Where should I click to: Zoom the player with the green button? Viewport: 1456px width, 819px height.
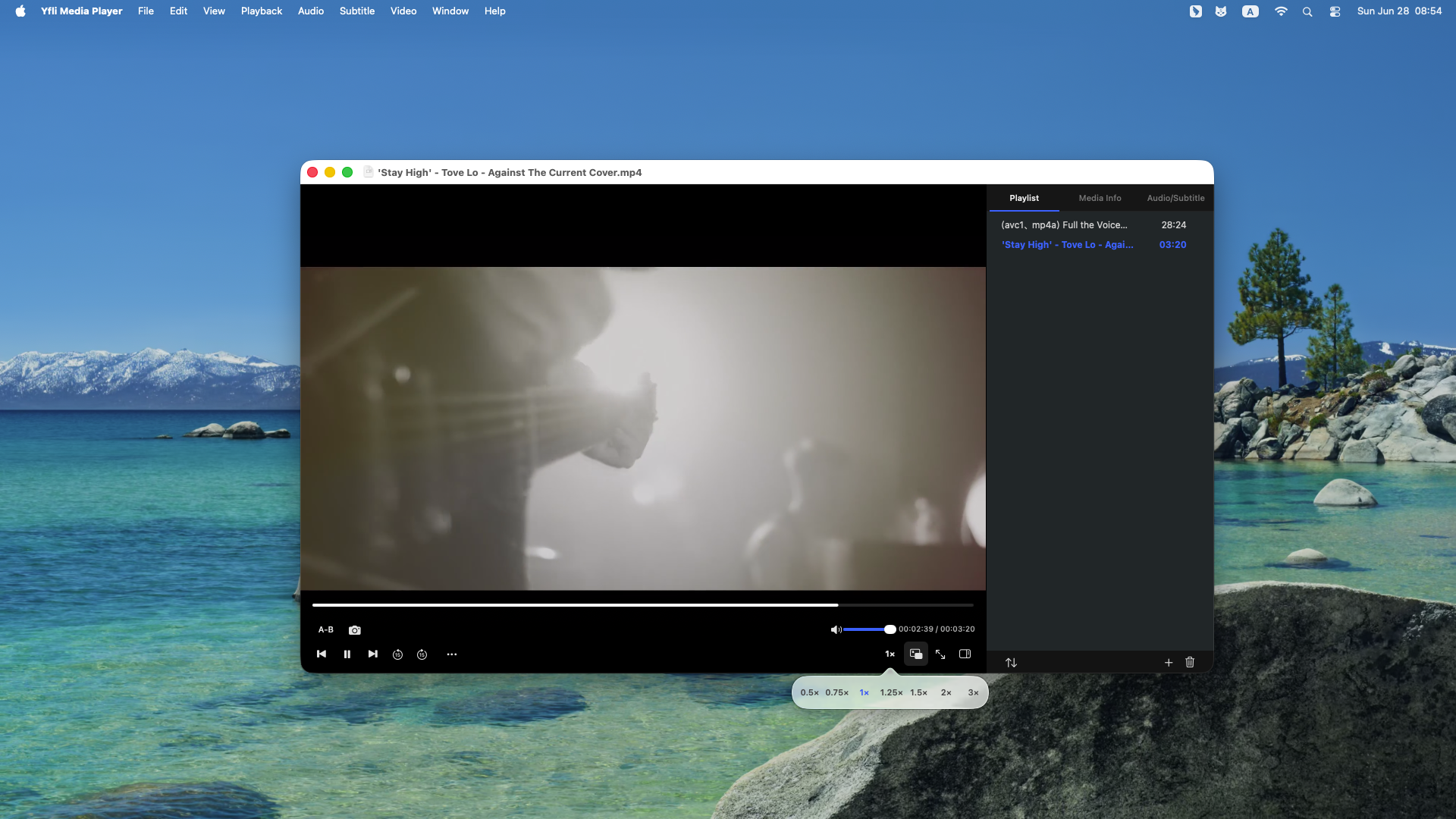pyautogui.click(x=347, y=172)
